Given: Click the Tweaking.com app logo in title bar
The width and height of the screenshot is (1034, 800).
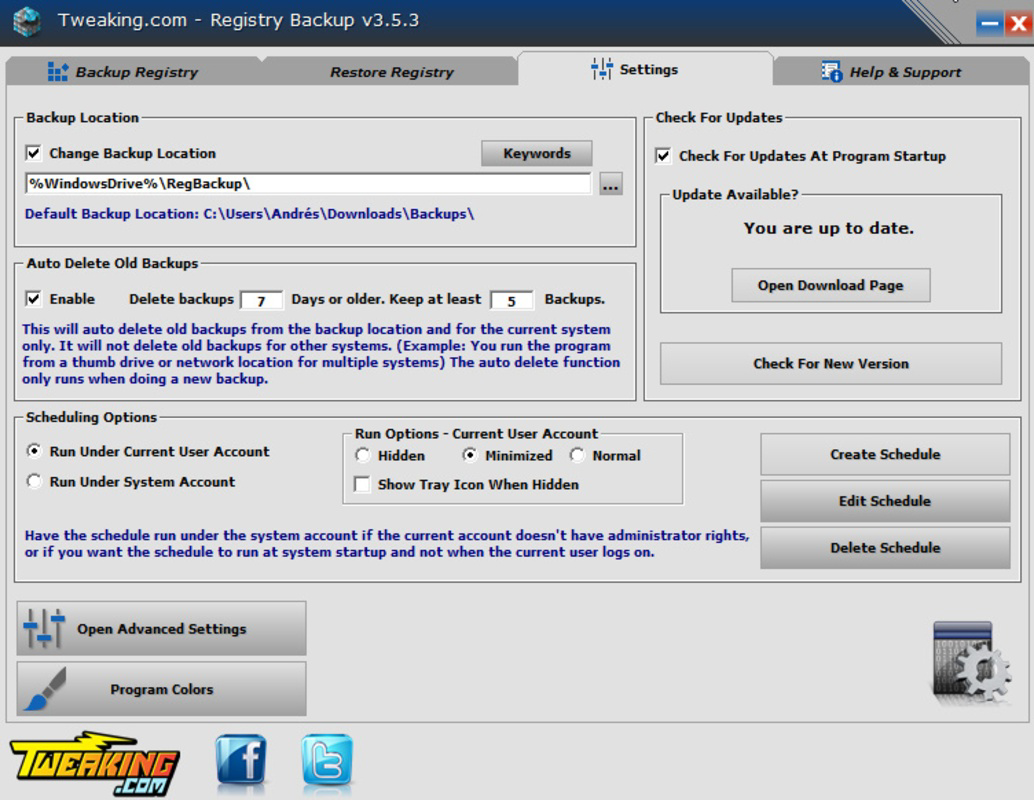Looking at the screenshot, I should [27, 21].
